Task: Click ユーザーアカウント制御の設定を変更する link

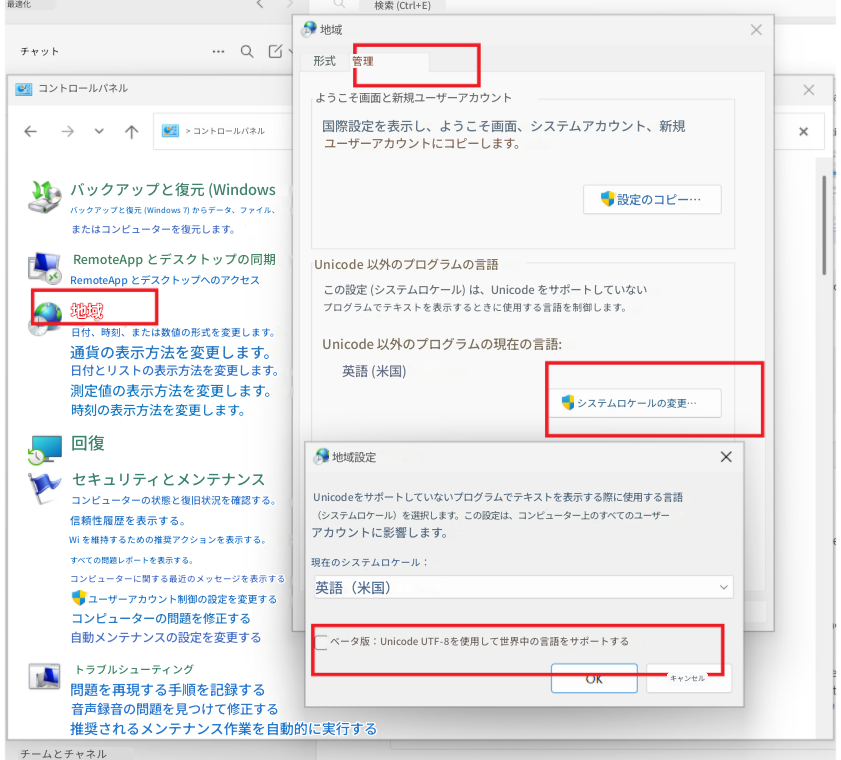Action: click(x=182, y=599)
